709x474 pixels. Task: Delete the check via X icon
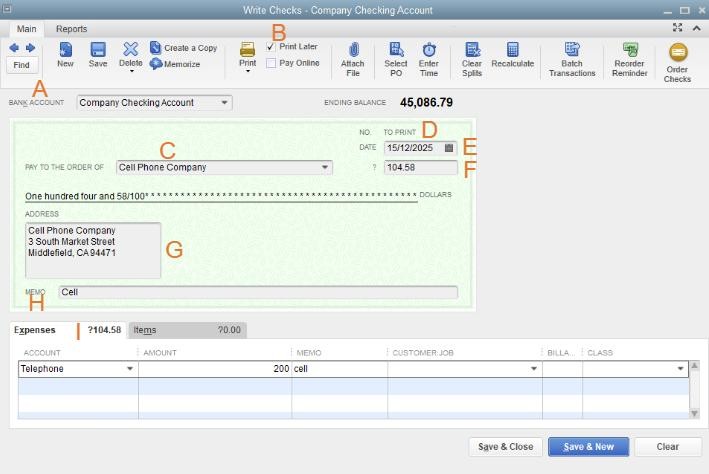[131, 49]
